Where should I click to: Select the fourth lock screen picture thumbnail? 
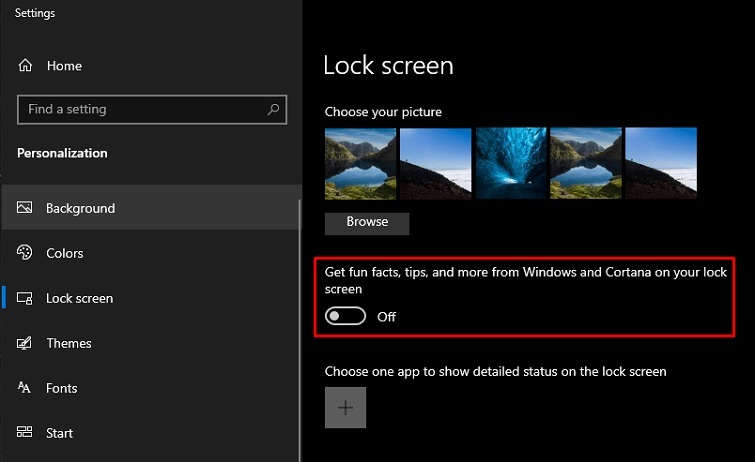586,163
